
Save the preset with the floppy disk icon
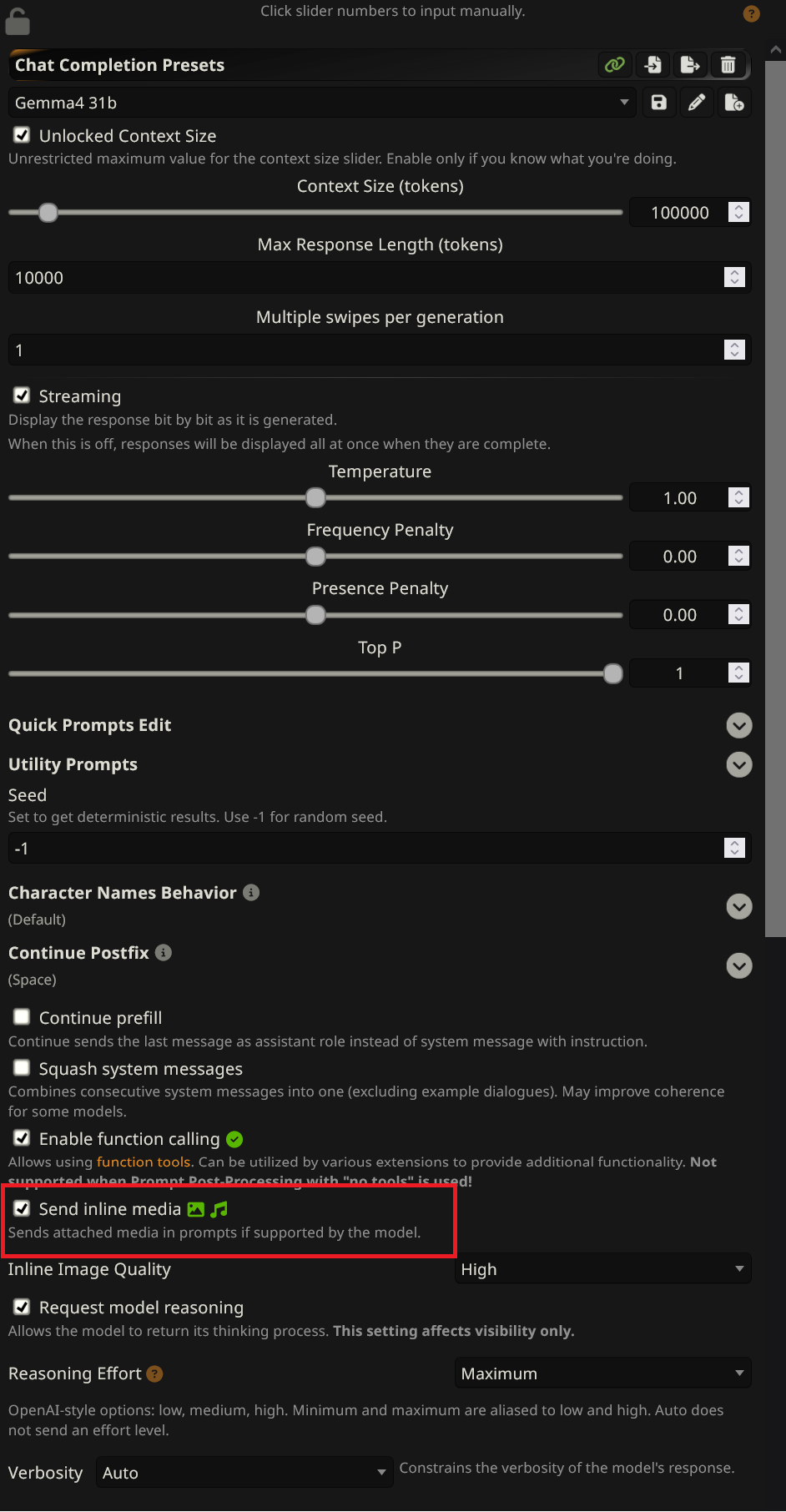[x=659, y=103]
